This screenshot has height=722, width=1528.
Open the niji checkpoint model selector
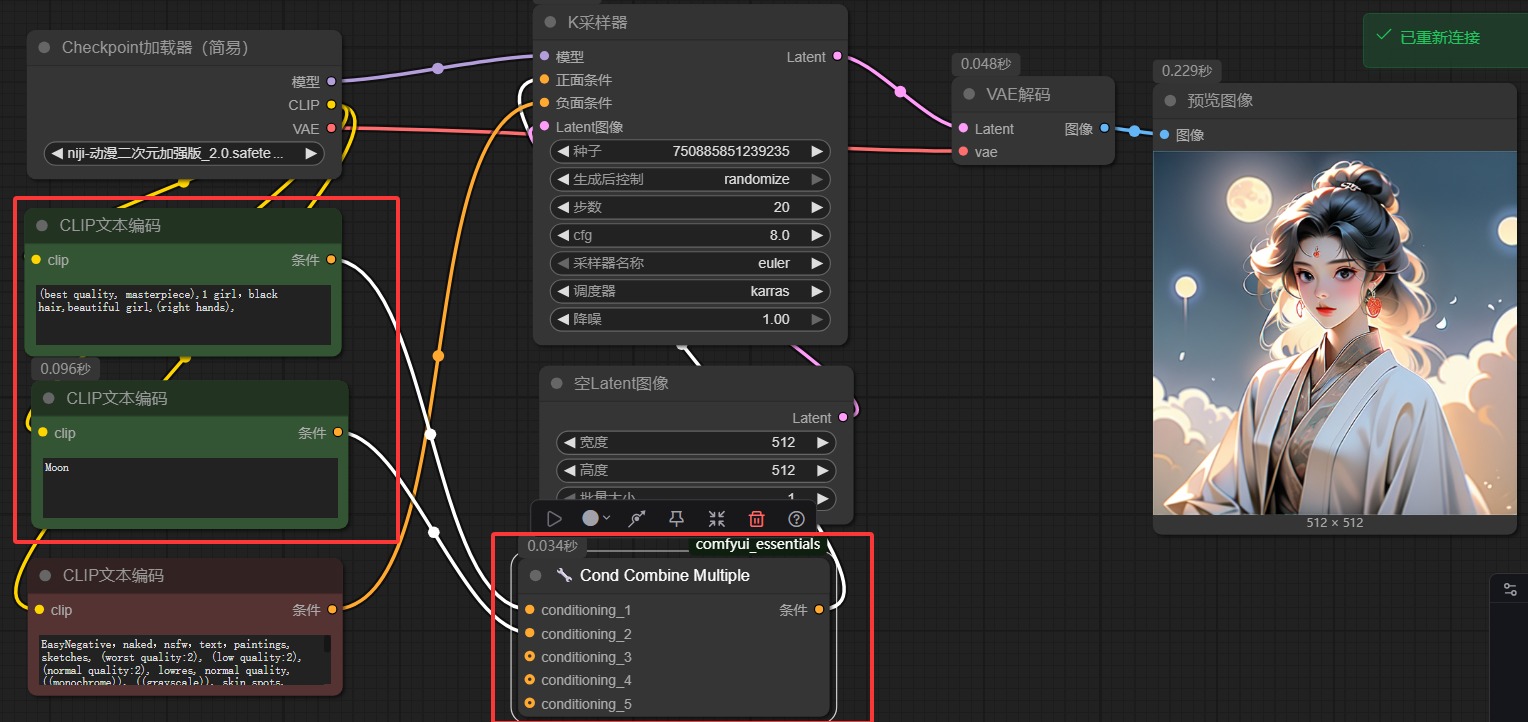[184, 153]
